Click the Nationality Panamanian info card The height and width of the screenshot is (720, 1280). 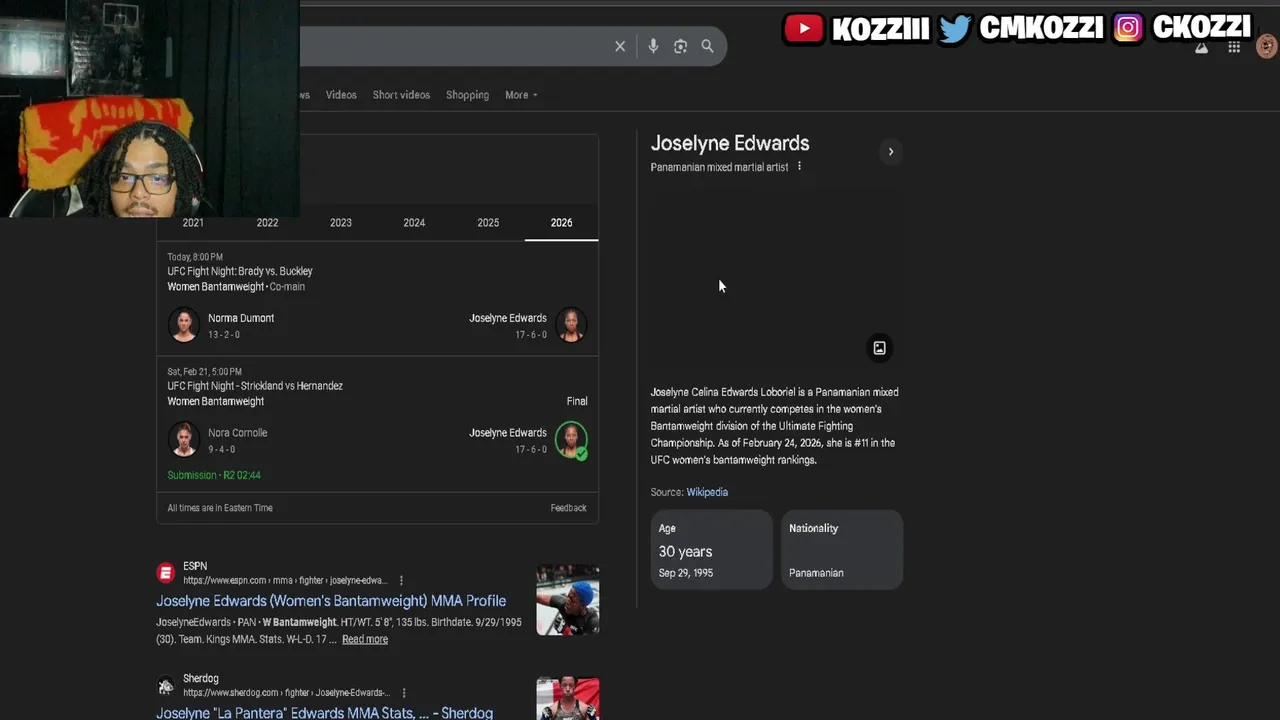(x=842, y=549)
